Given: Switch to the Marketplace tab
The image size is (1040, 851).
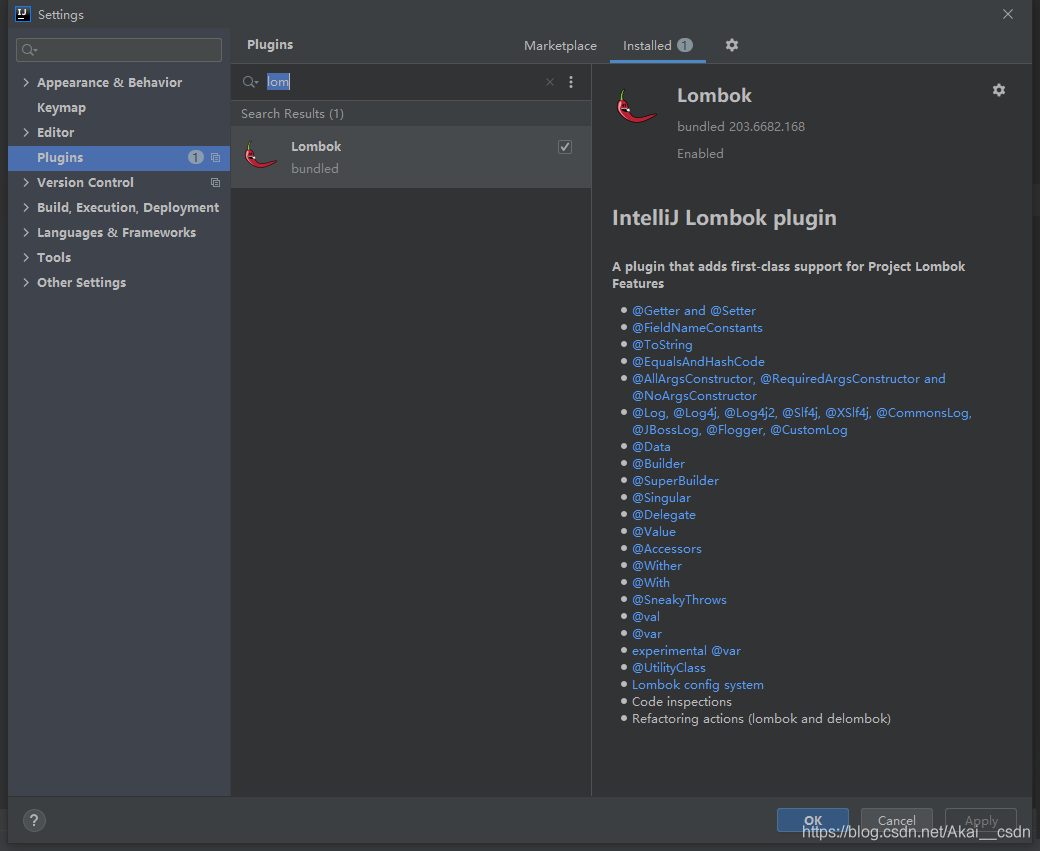Looking at the screenshot, I should [560, 46].
